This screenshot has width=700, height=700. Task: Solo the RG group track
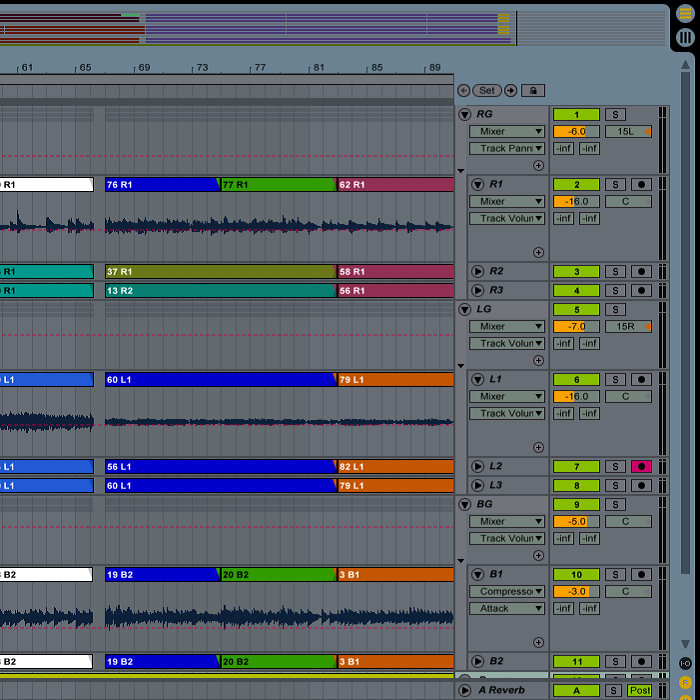(x=615, y=115)
